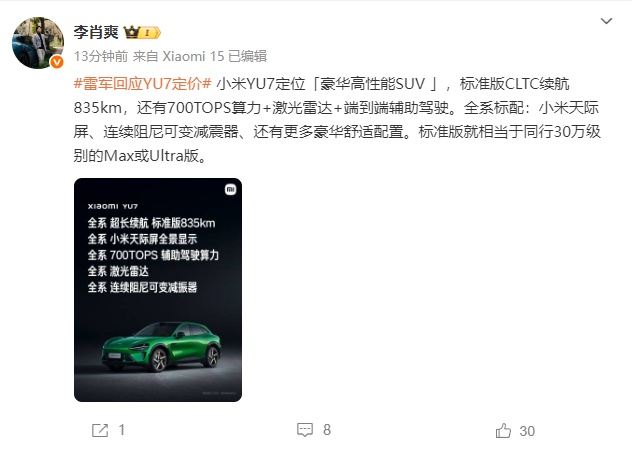Open the comments speech bubble icon
The width and height of the screenshot is (632, 449).
[x=305, y=430]
